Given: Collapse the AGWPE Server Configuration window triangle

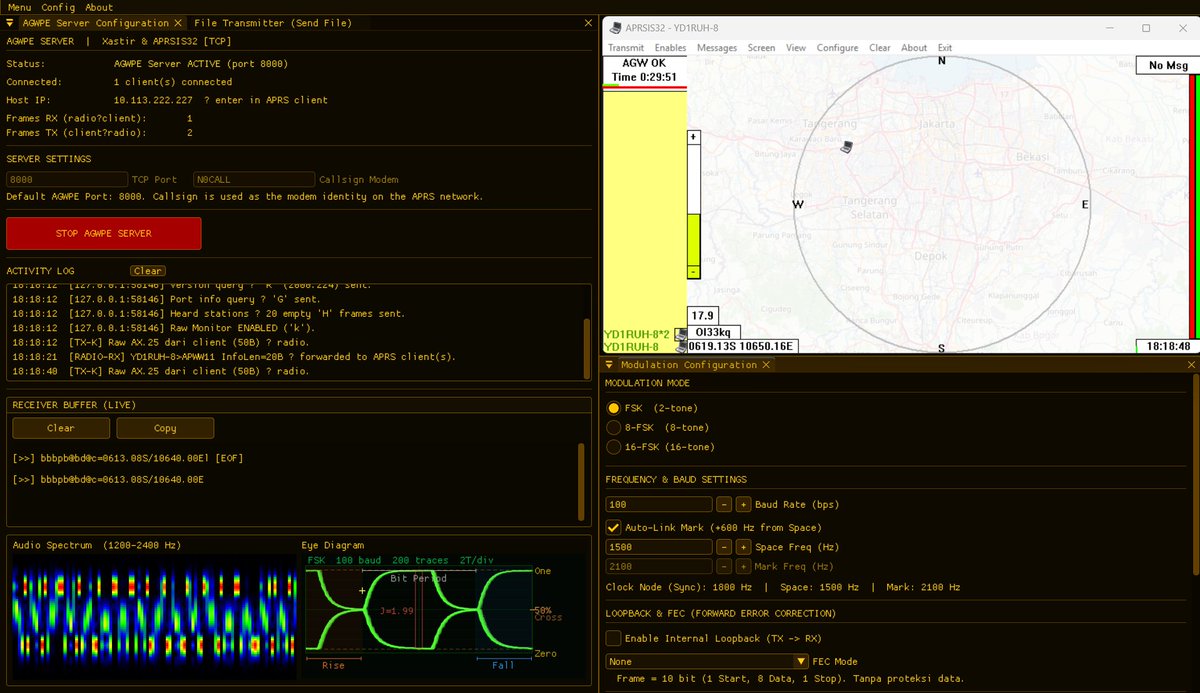Looking at the screenshot, I should coord(10,22).
